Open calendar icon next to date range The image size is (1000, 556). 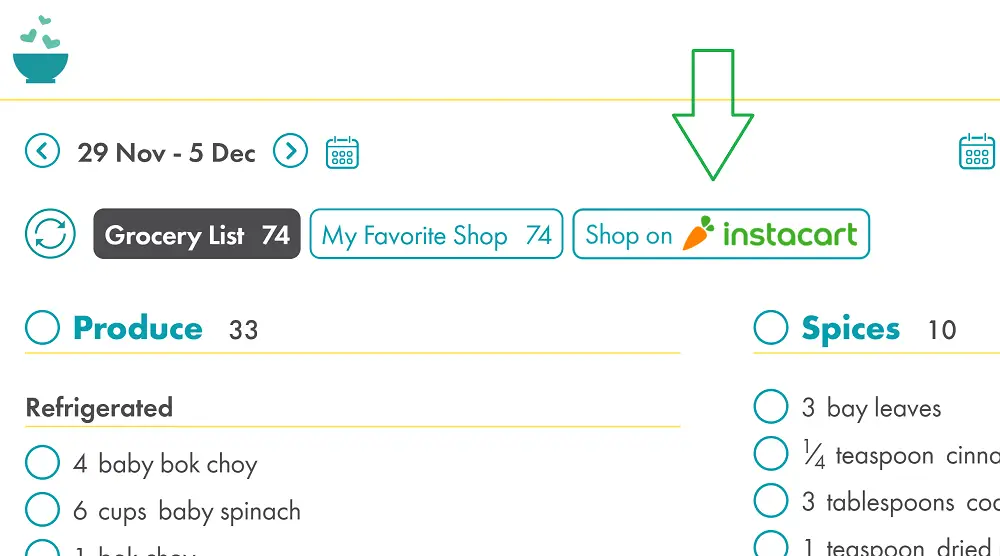pyautogui.click(x=342, y=152)
